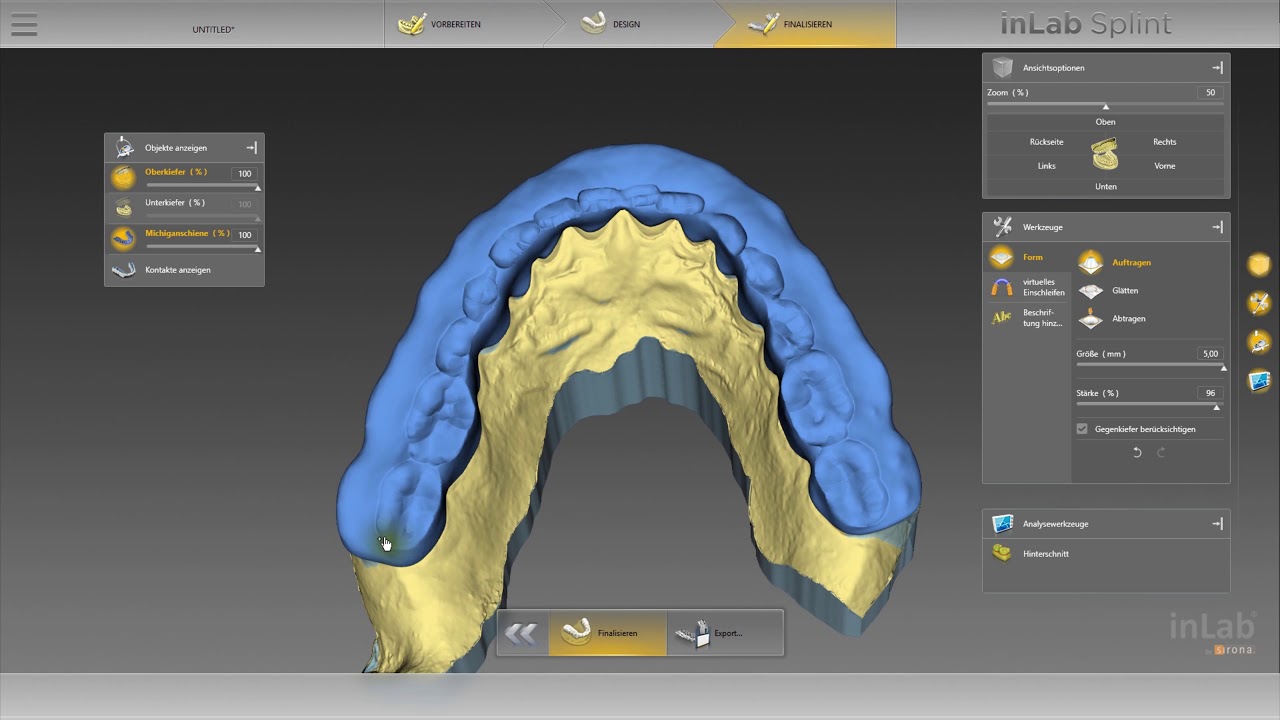
Task: Click the view cube model icon
Action: [x=1105, y=154]
